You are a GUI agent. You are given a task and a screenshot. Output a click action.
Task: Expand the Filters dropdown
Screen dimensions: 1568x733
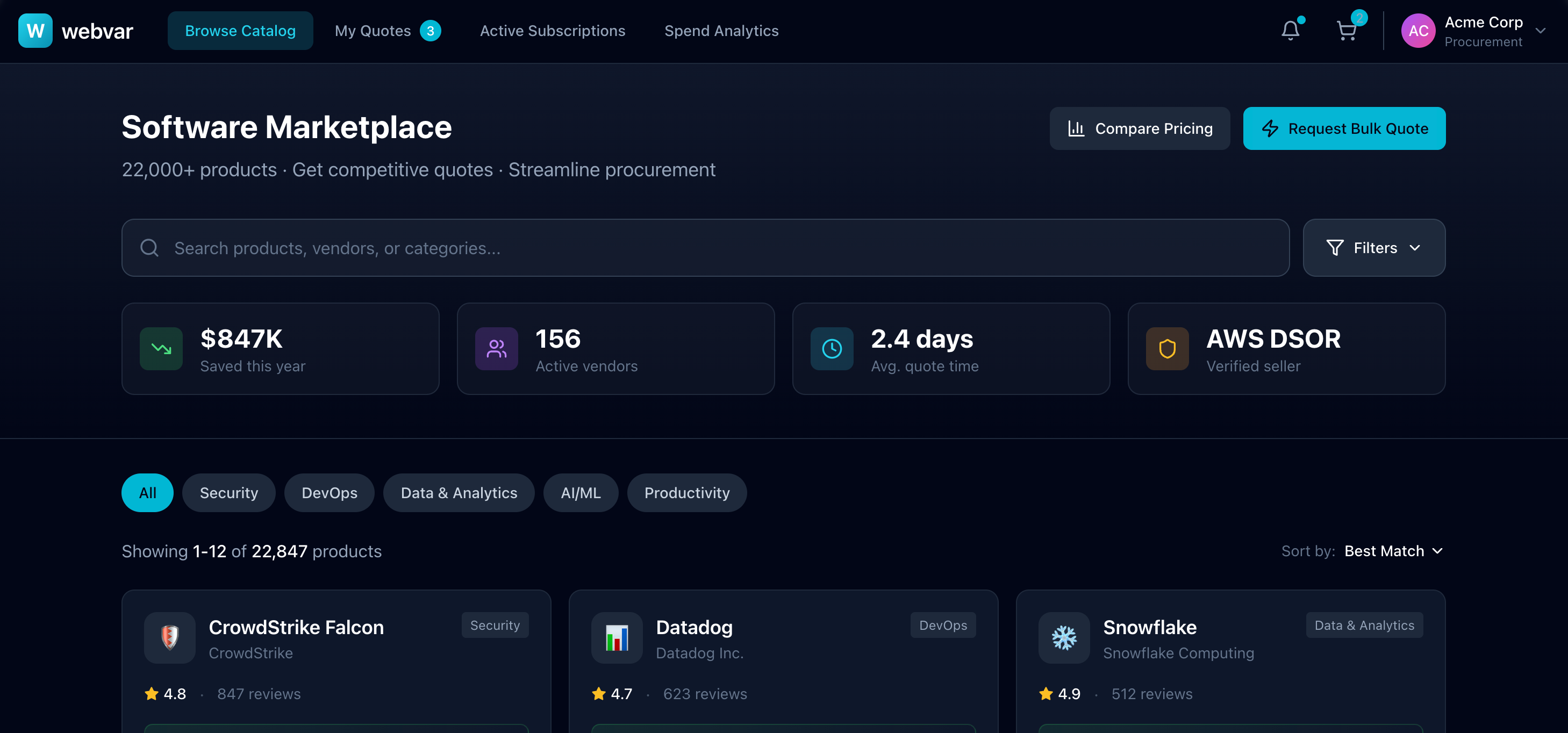1373,248
